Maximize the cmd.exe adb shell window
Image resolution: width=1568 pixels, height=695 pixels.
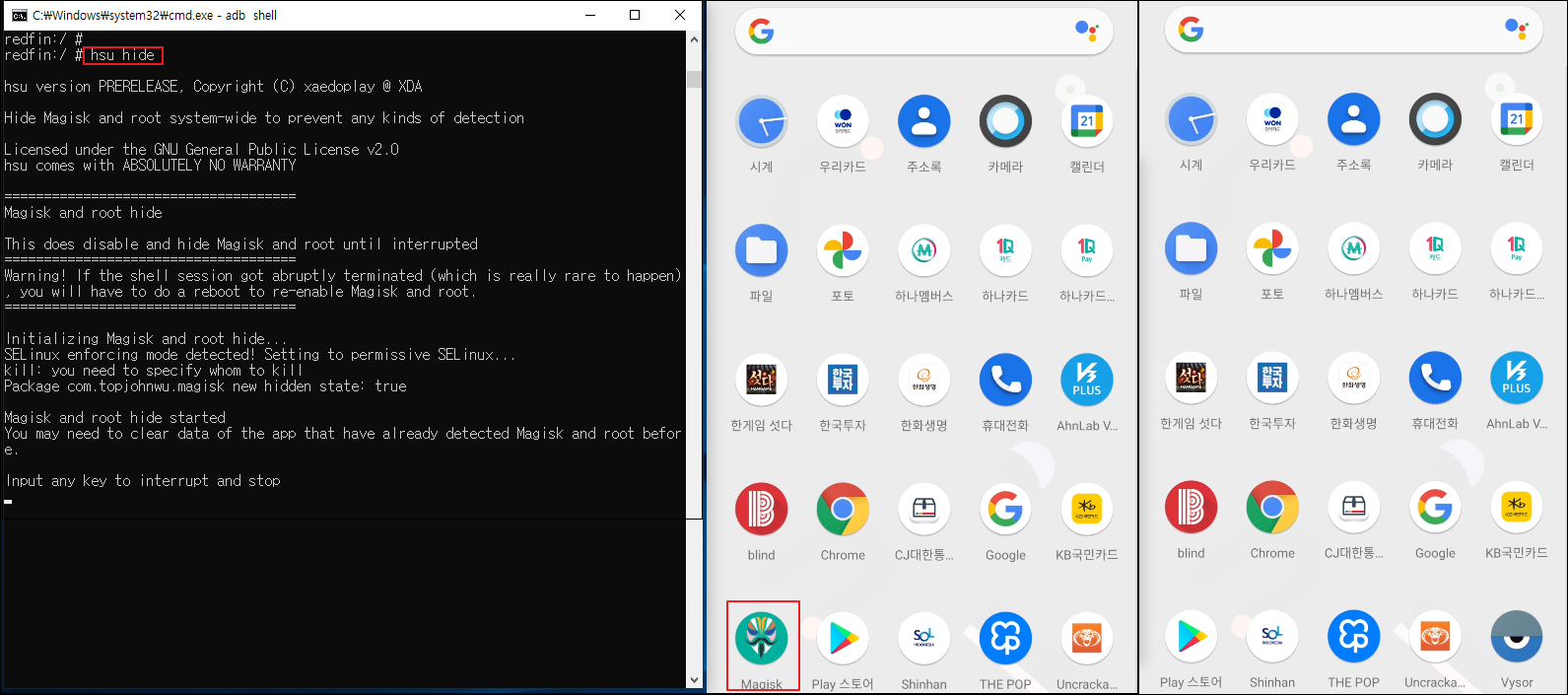coord(635,15)
